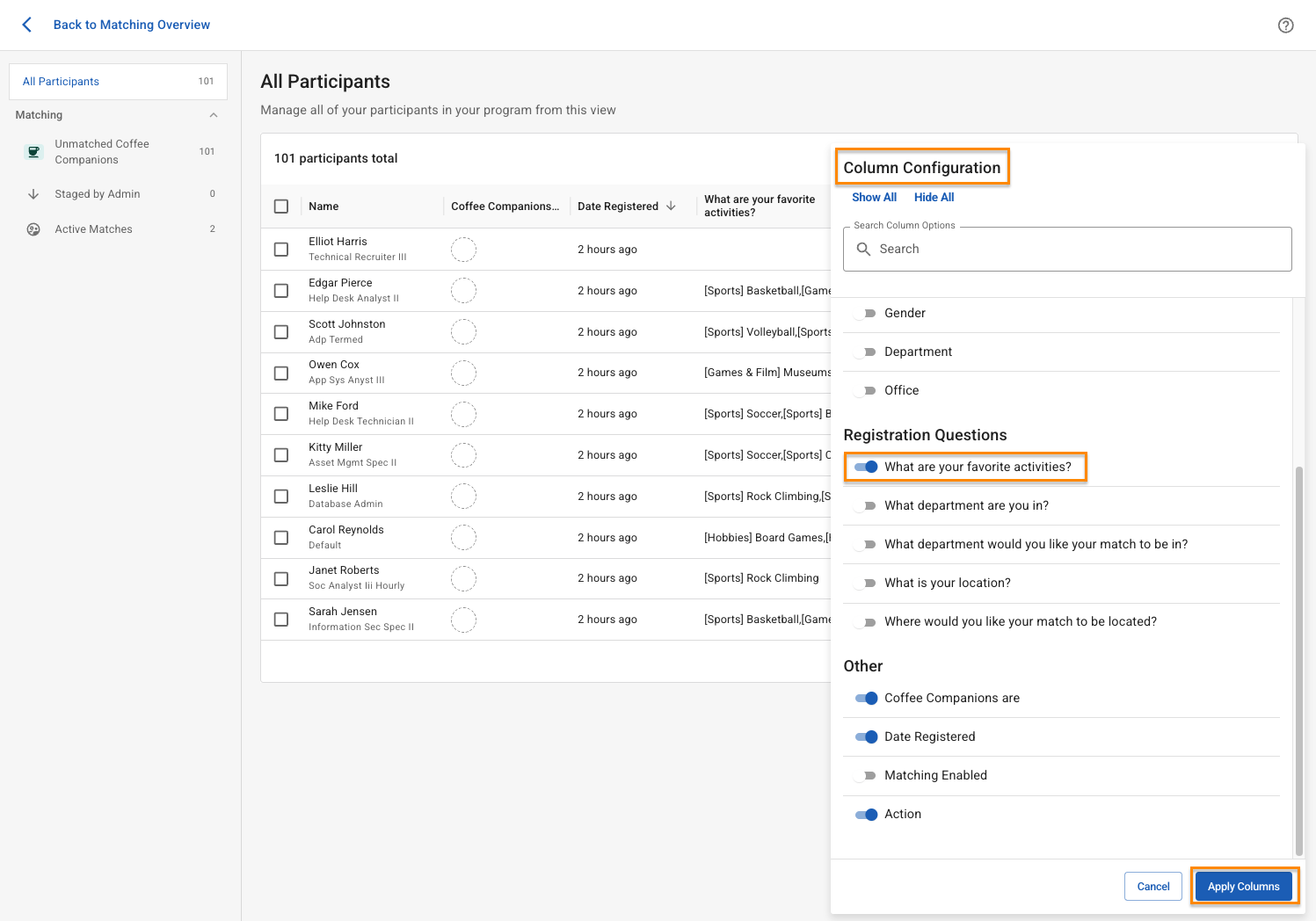Click the Staged by Admin arrow icon
Screen dimensions: 1316x921
coord(33,194)
